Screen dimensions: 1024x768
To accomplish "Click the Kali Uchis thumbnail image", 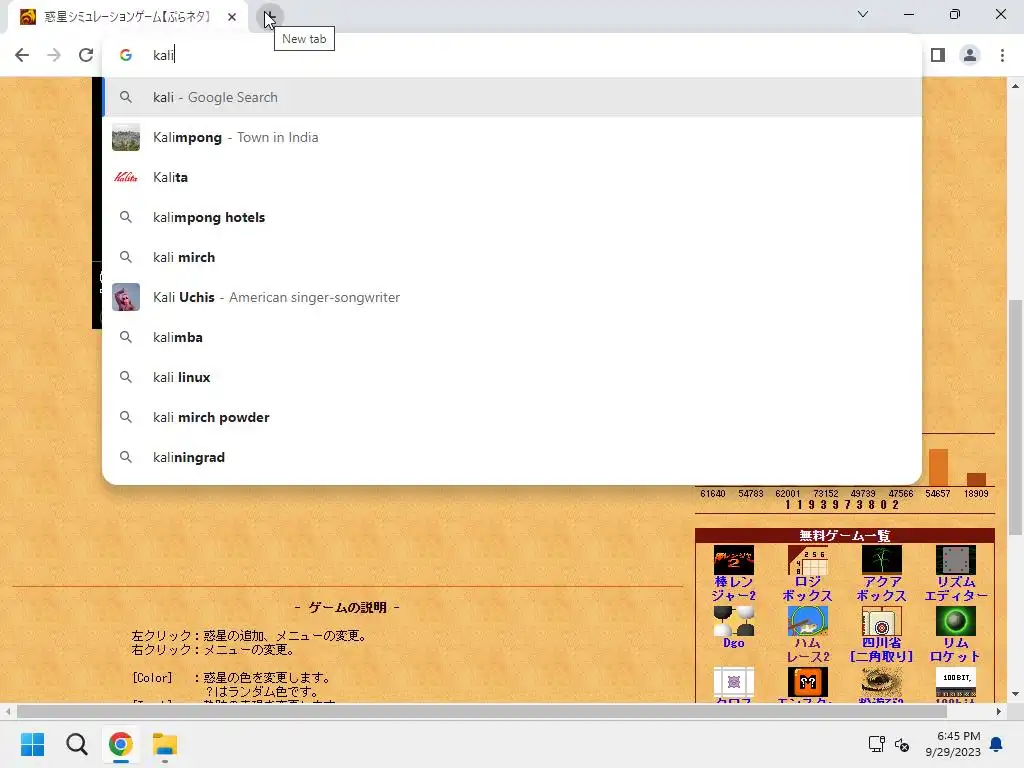I will coord(126,297).
